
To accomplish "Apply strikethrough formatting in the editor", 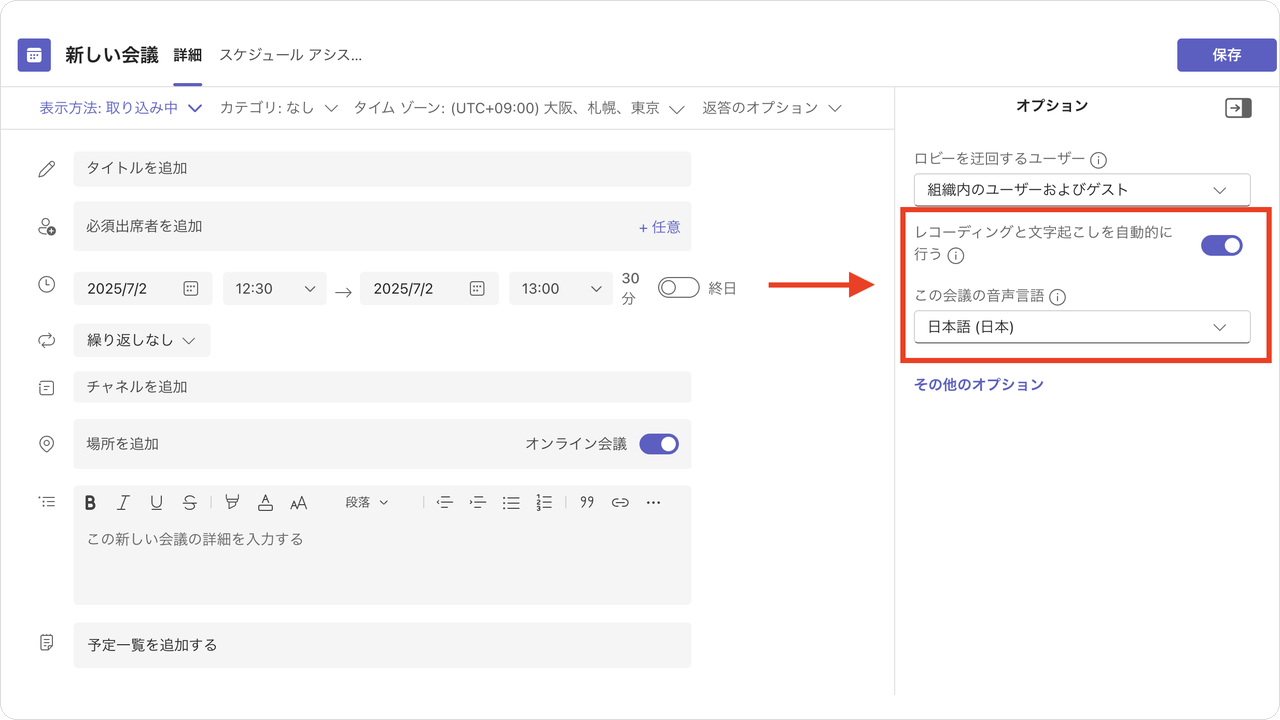I will [x=190, y=503].
